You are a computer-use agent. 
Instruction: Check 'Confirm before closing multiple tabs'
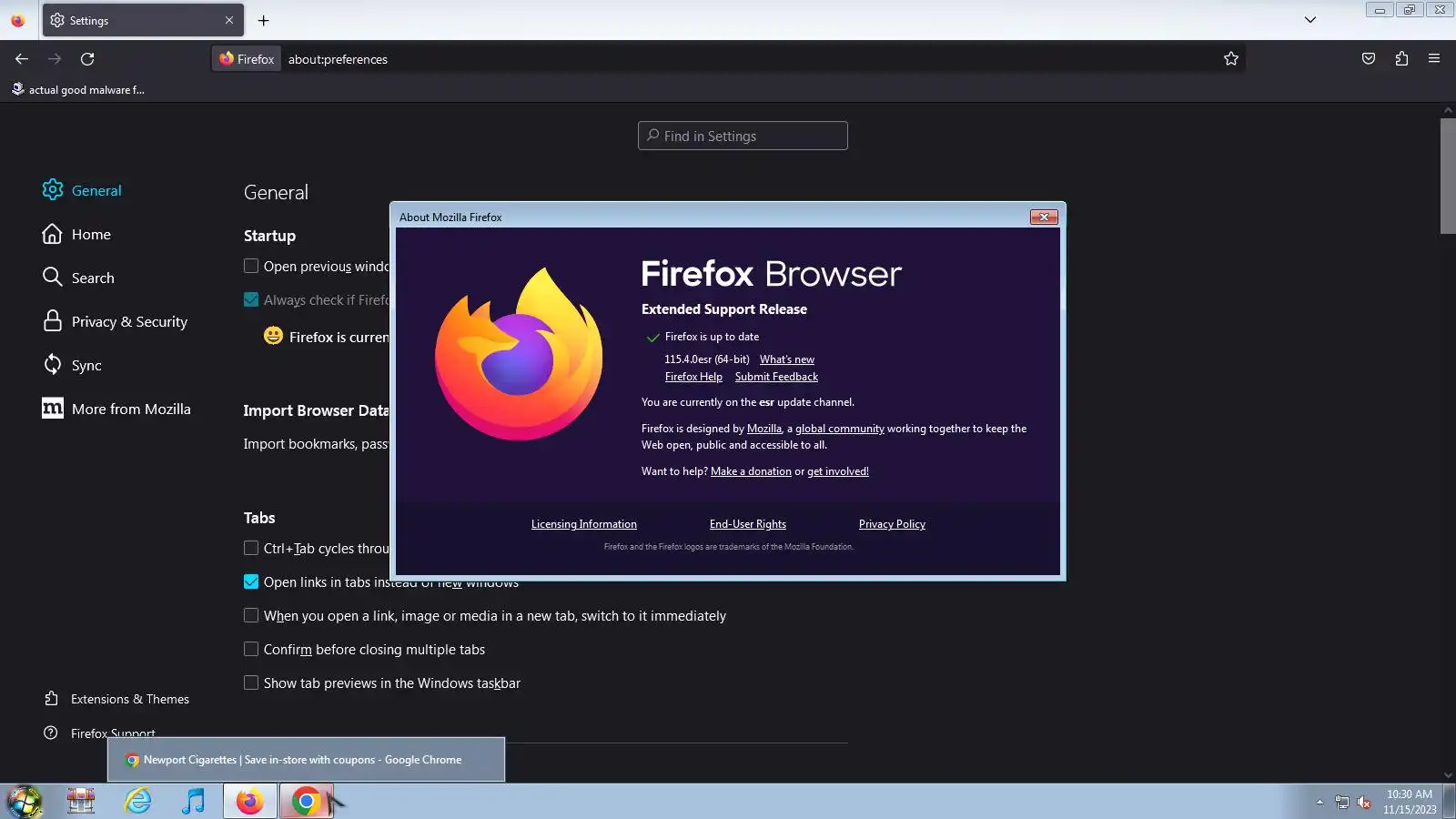click(251, 650)
